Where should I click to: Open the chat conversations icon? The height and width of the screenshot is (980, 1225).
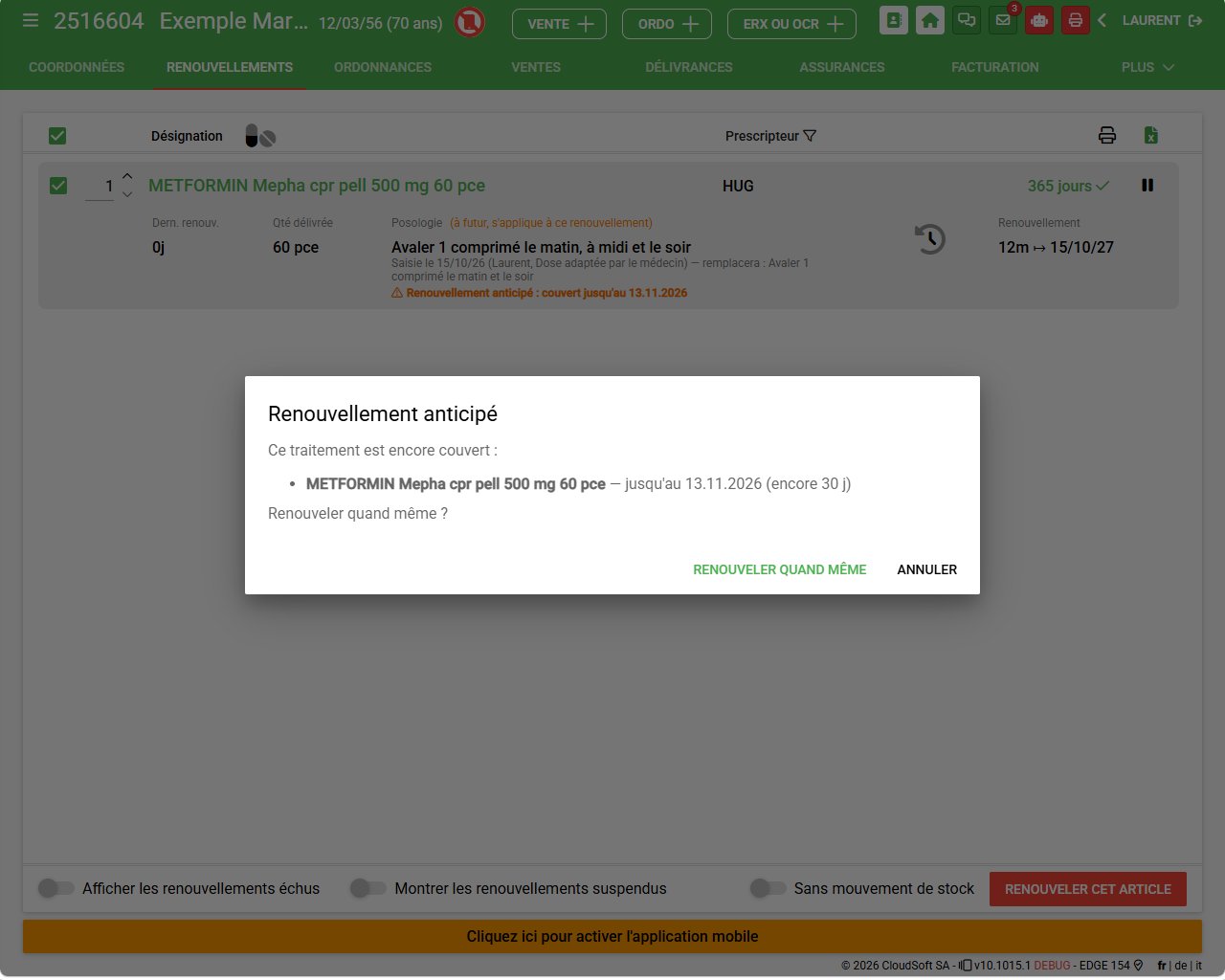(967, 21)
